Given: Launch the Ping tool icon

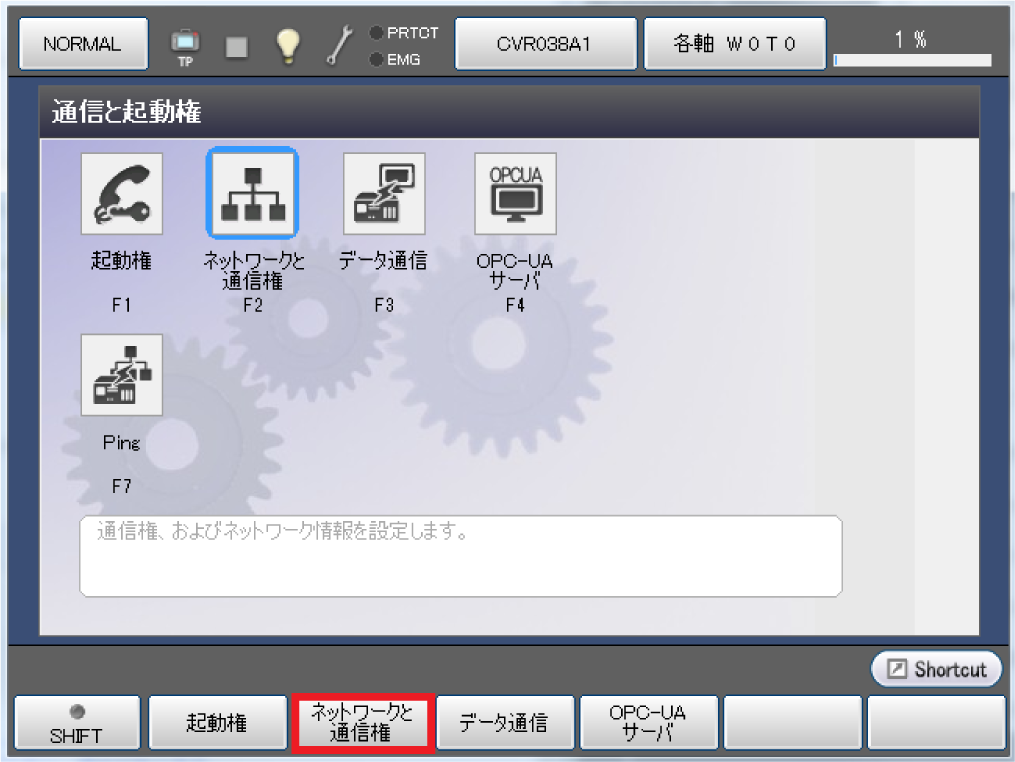Looking at the screenshot, I should tap(122, 375).
